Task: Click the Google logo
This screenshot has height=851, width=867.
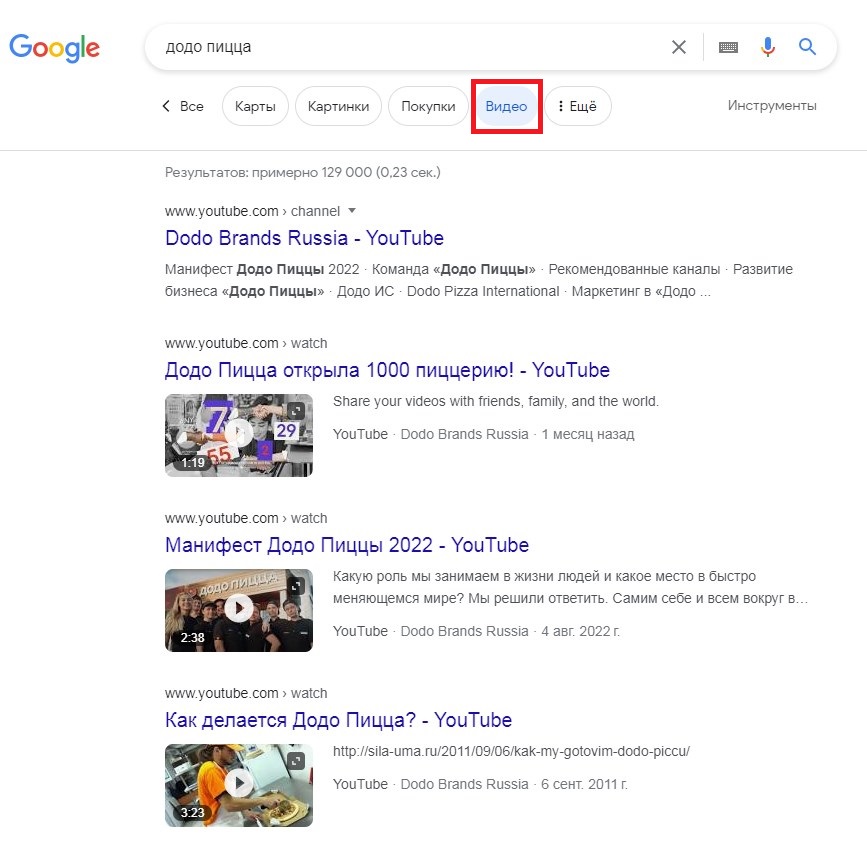Action: click(x=54, y=48)
